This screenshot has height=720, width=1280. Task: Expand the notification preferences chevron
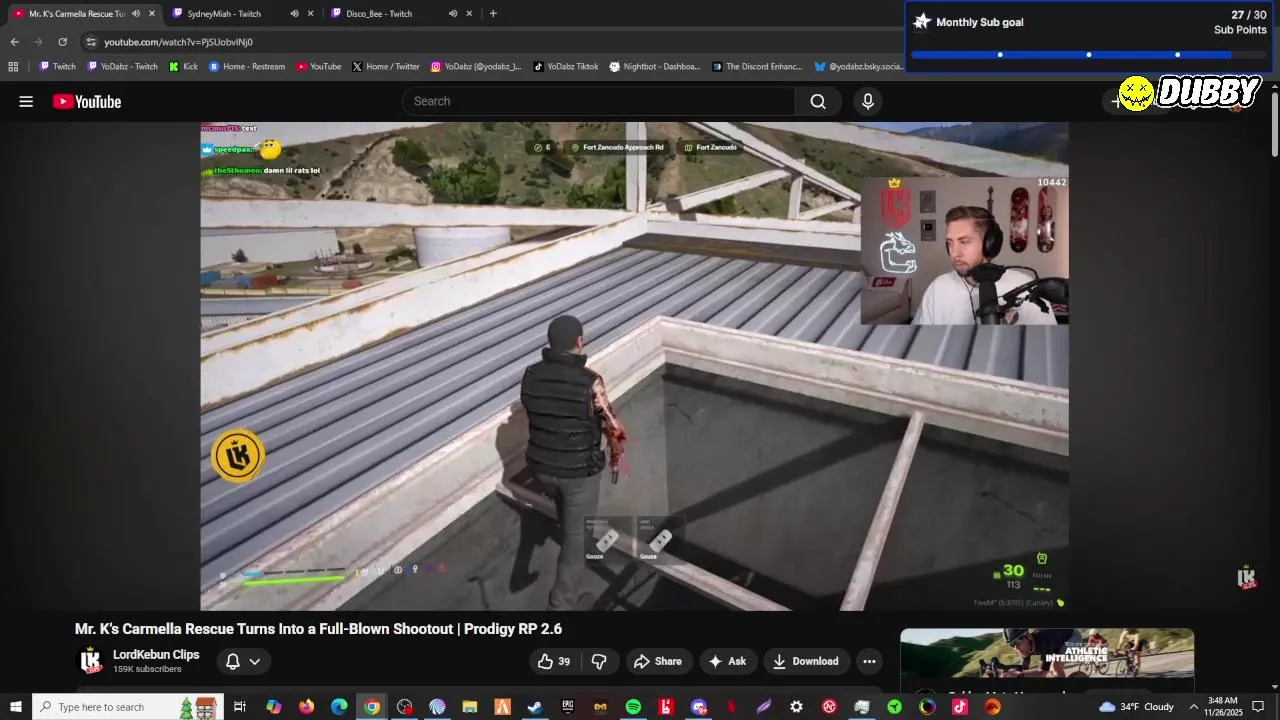[x=255, y=661]
